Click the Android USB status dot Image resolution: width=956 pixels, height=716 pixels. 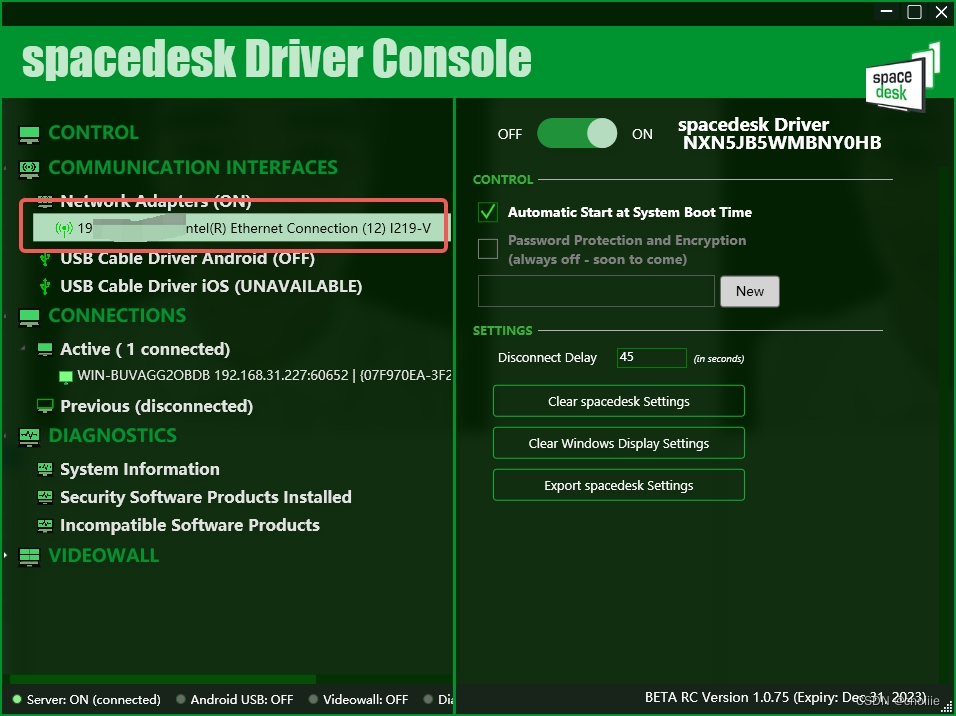180,700
